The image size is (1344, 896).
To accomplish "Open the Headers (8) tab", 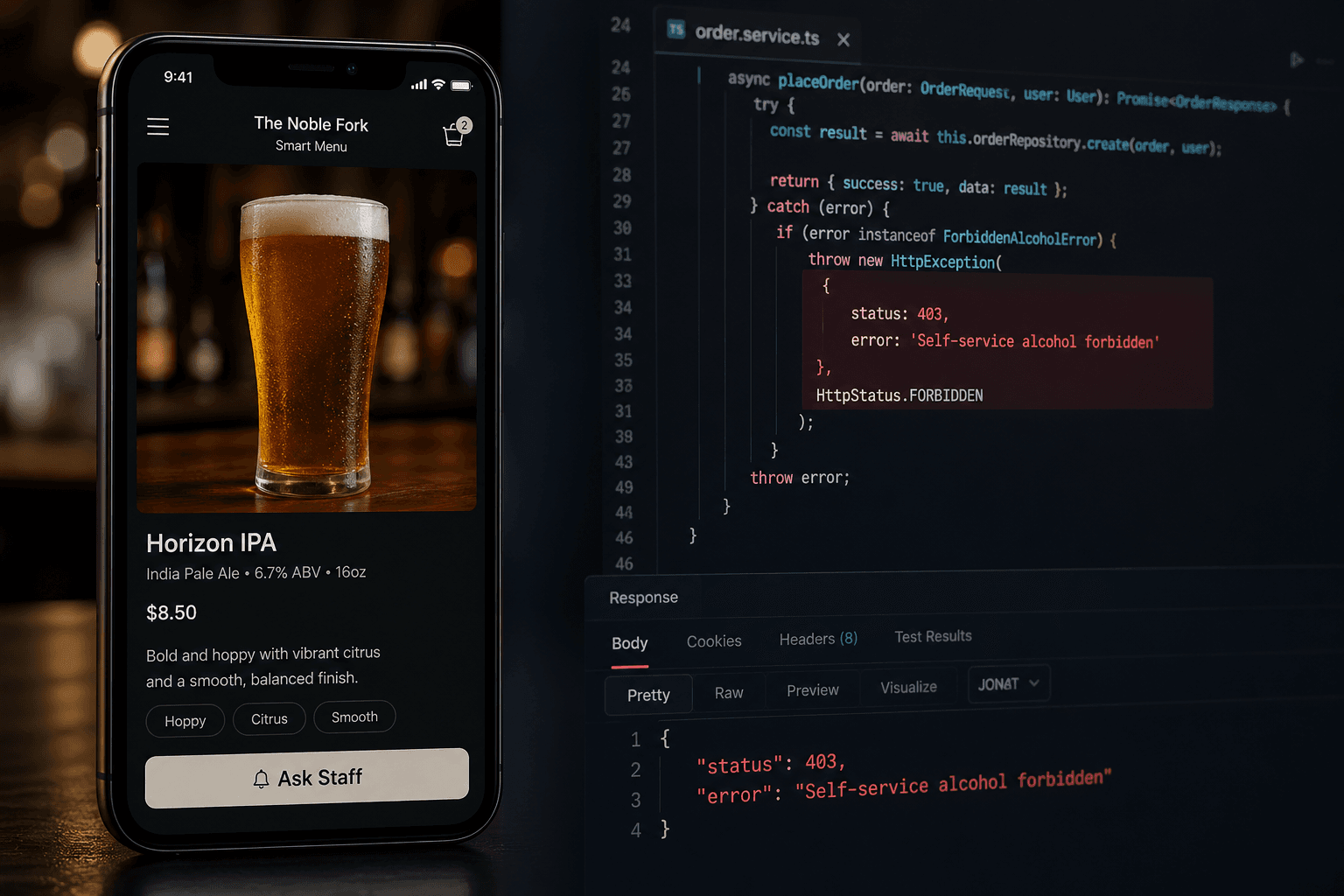I will (816, 639).
